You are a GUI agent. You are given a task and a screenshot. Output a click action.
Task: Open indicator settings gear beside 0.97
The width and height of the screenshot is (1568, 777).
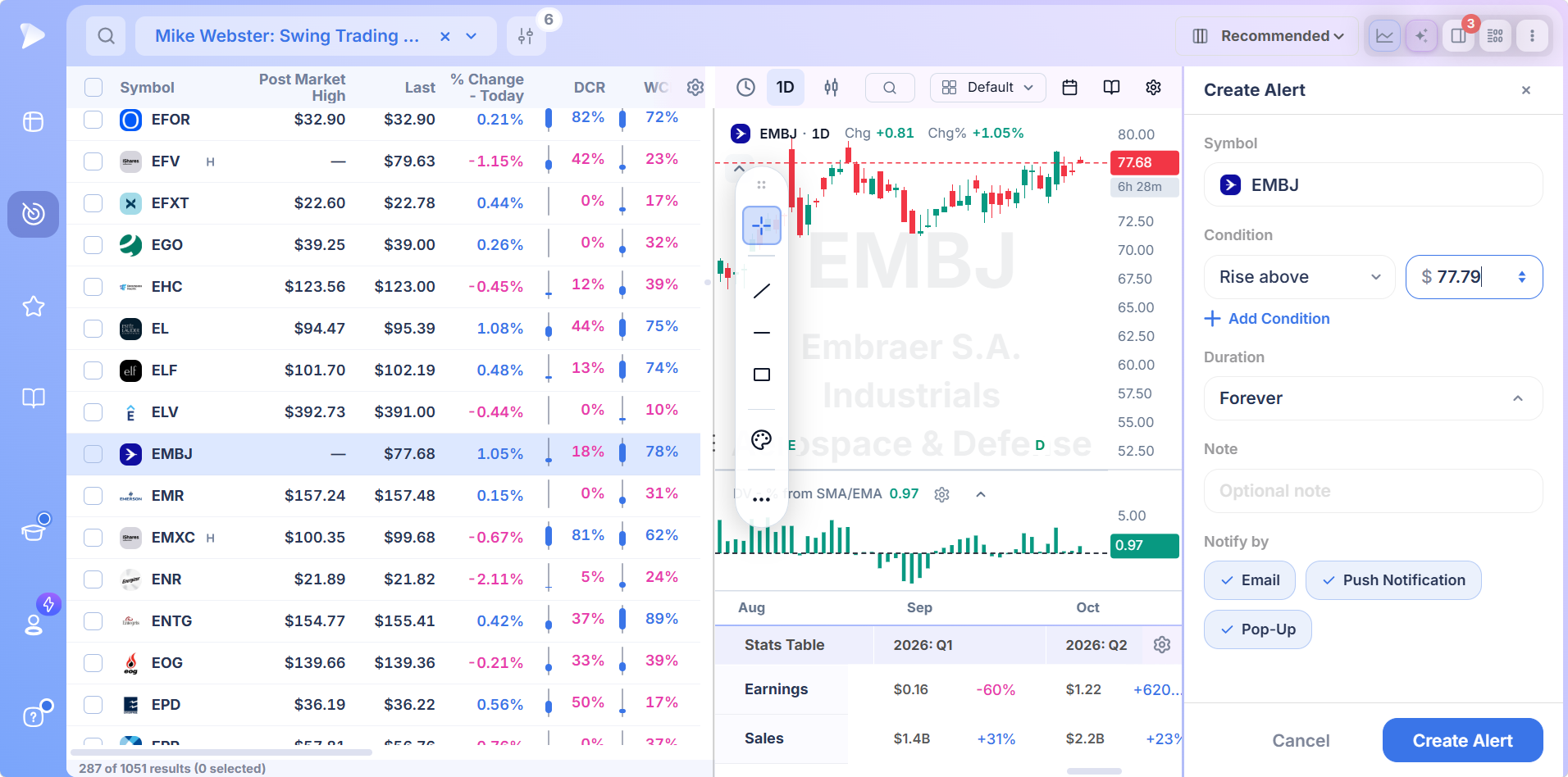point(941,494)
